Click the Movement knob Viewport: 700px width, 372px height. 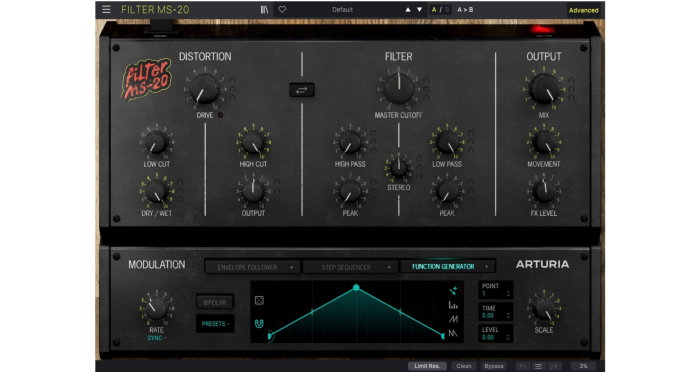[544, 142]
